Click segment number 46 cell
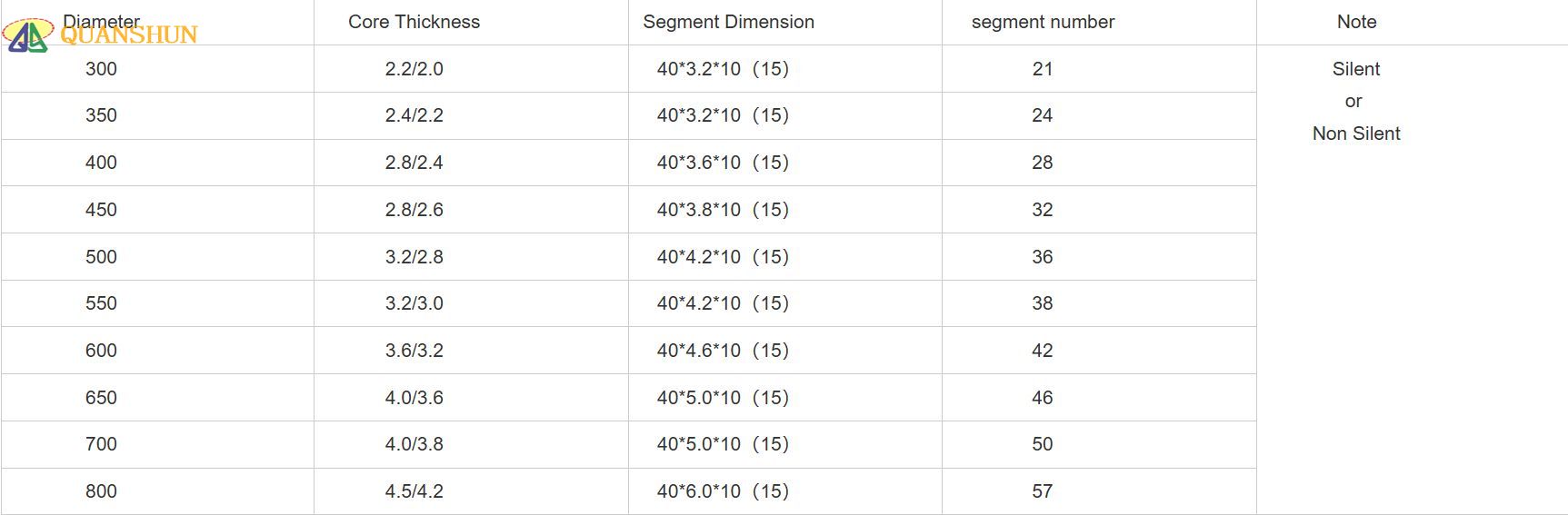Viewport: 1568px width, 515px height. tap(1042, 398)
